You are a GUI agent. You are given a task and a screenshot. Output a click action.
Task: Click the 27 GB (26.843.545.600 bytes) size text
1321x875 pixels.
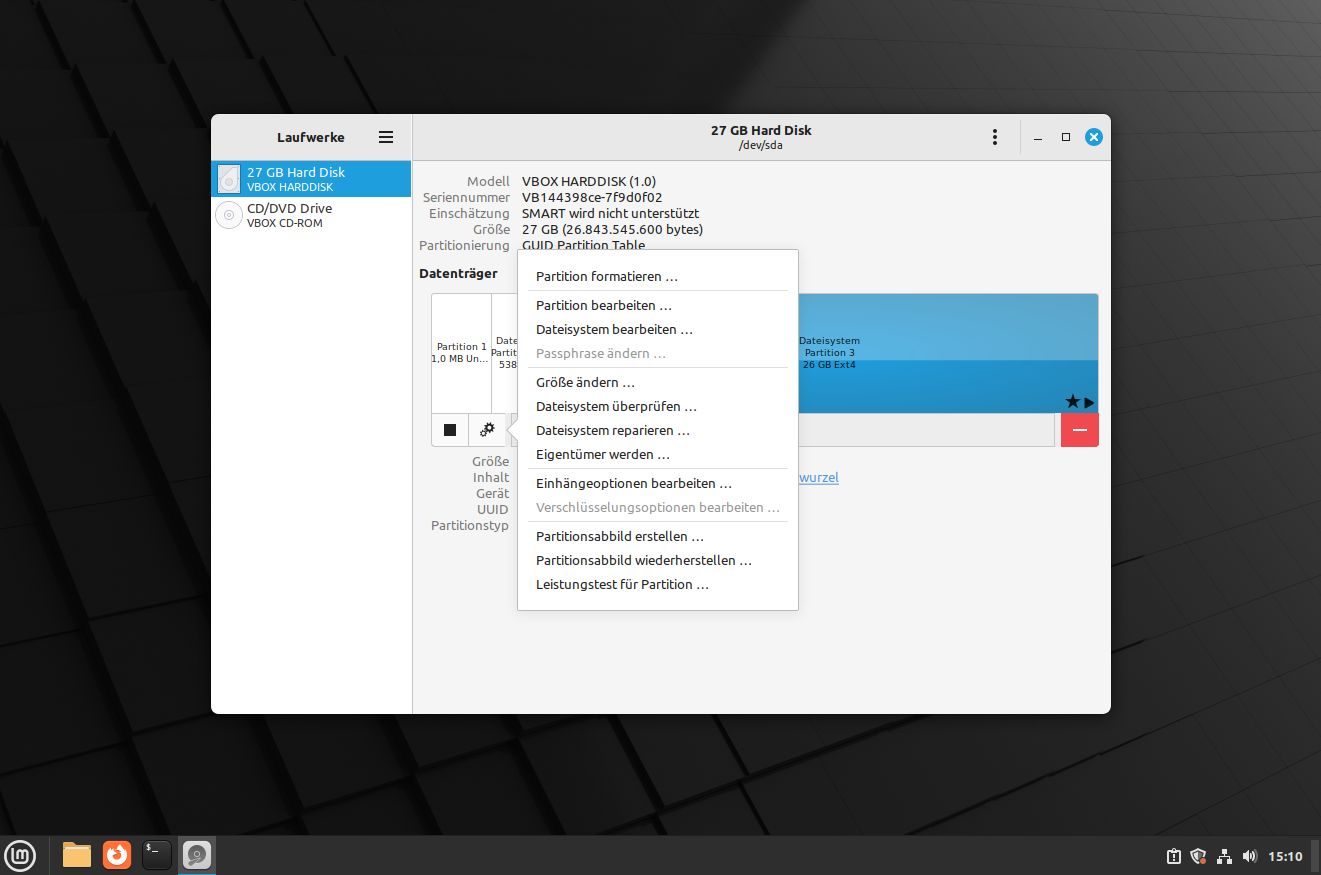(612, 230)
